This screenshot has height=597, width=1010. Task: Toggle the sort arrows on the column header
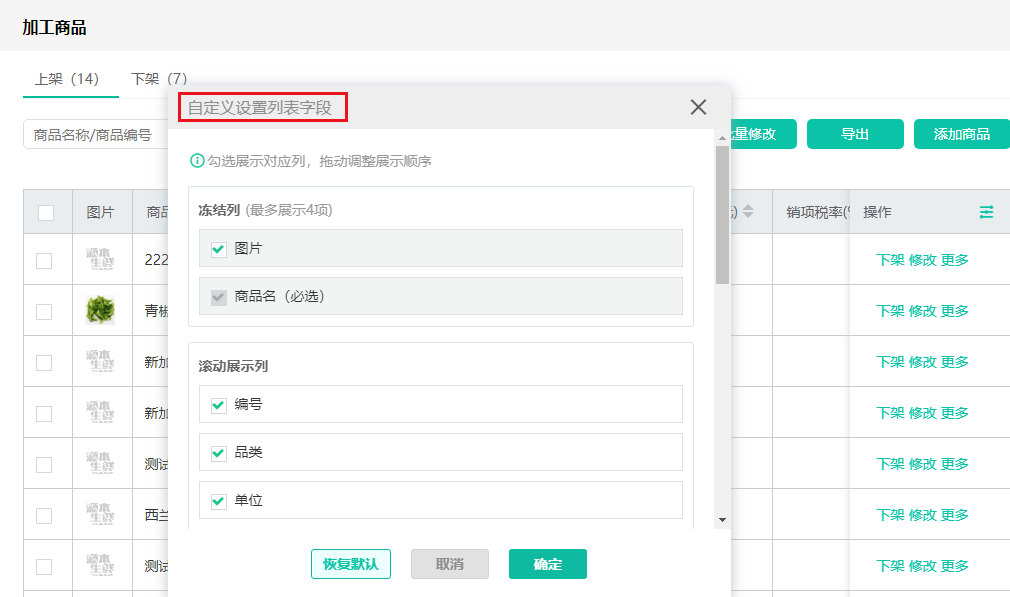[747, 212]
